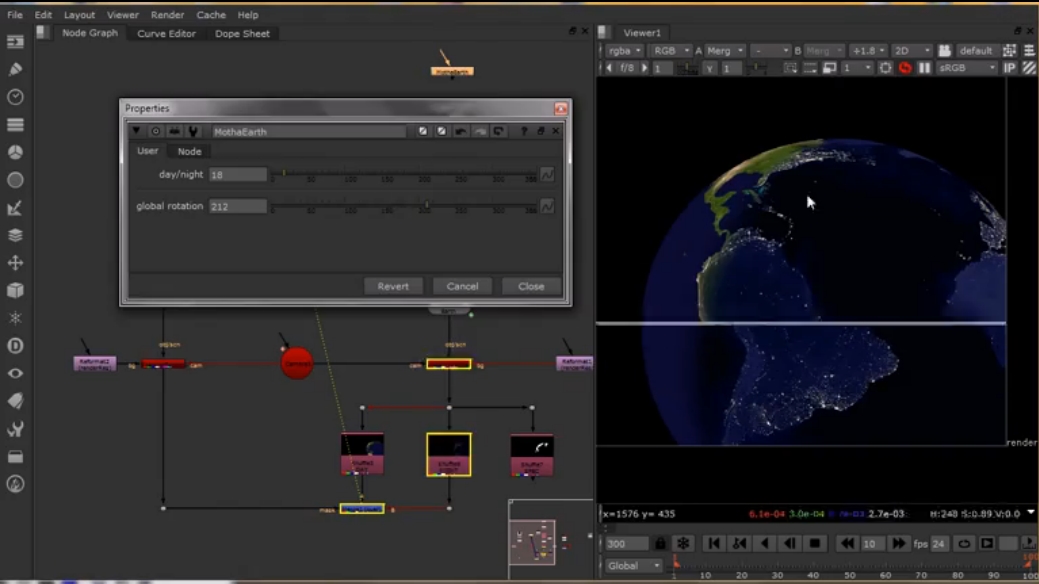Click the camera lock icon in Viewer1
The height and width of the screenshot is (584, 1039).
pyautogui.click(x=944, y=50)
